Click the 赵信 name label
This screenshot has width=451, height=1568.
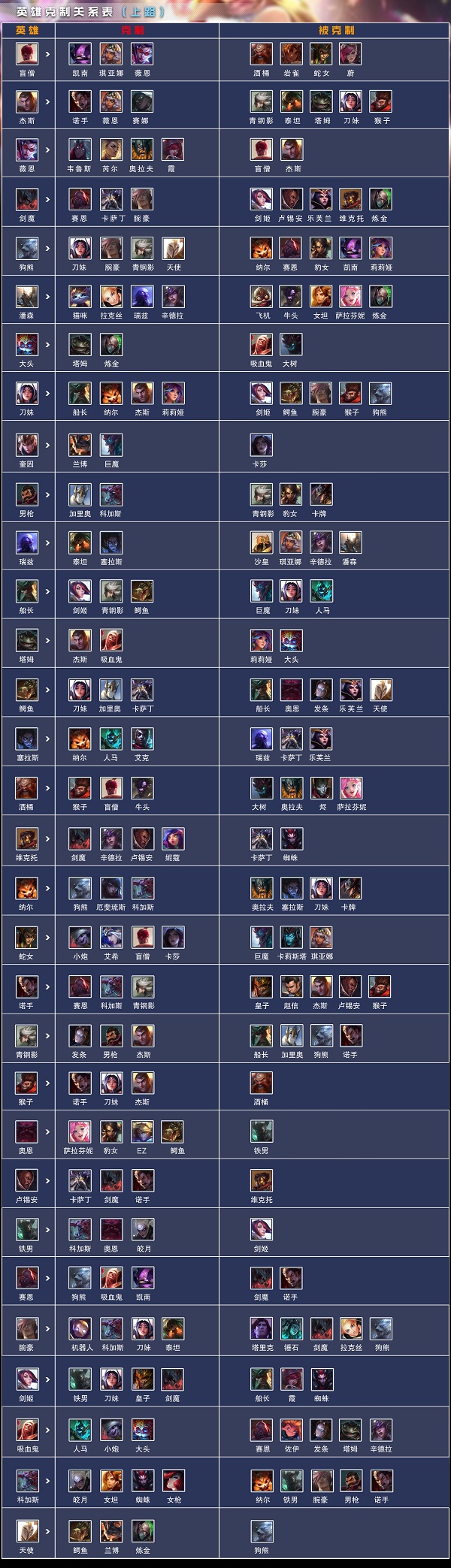291,1005
